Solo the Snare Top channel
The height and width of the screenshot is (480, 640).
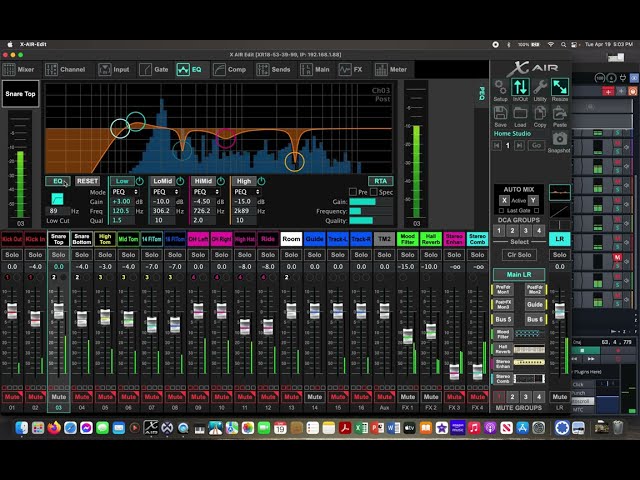(58, 255)
